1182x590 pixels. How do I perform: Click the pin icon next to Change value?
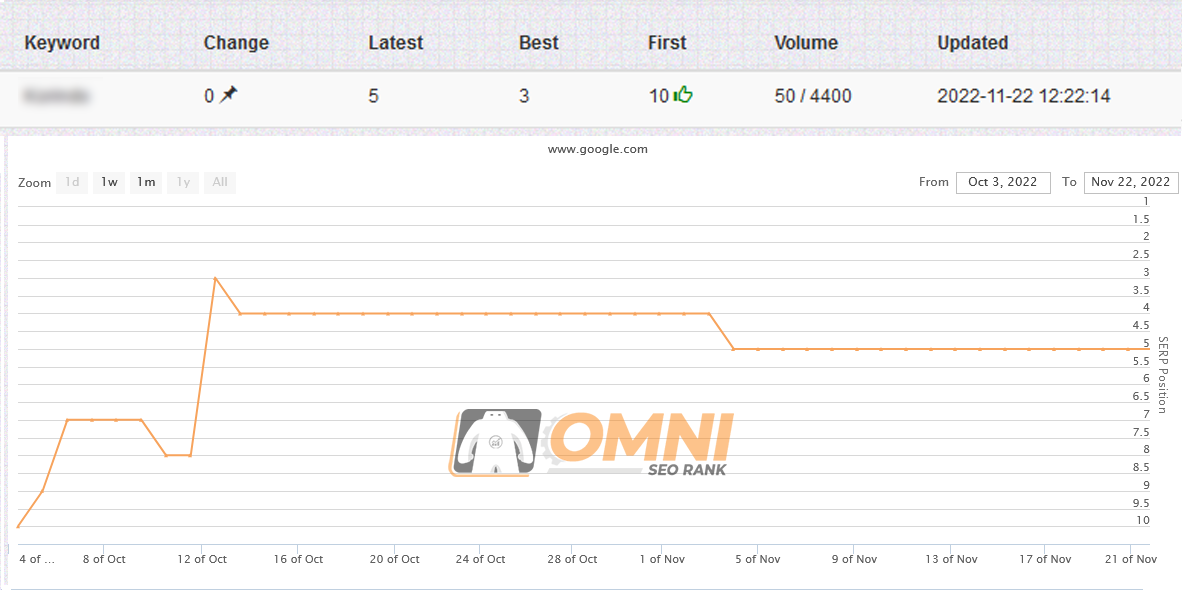tap(228, 95)
